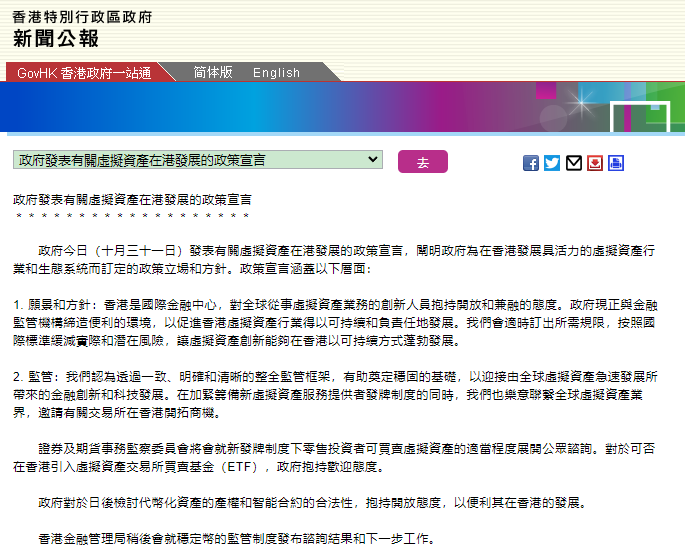
Task: Click the paragraph about 代幣化資產
Action: pyautogui.click(x=310, y=502)
